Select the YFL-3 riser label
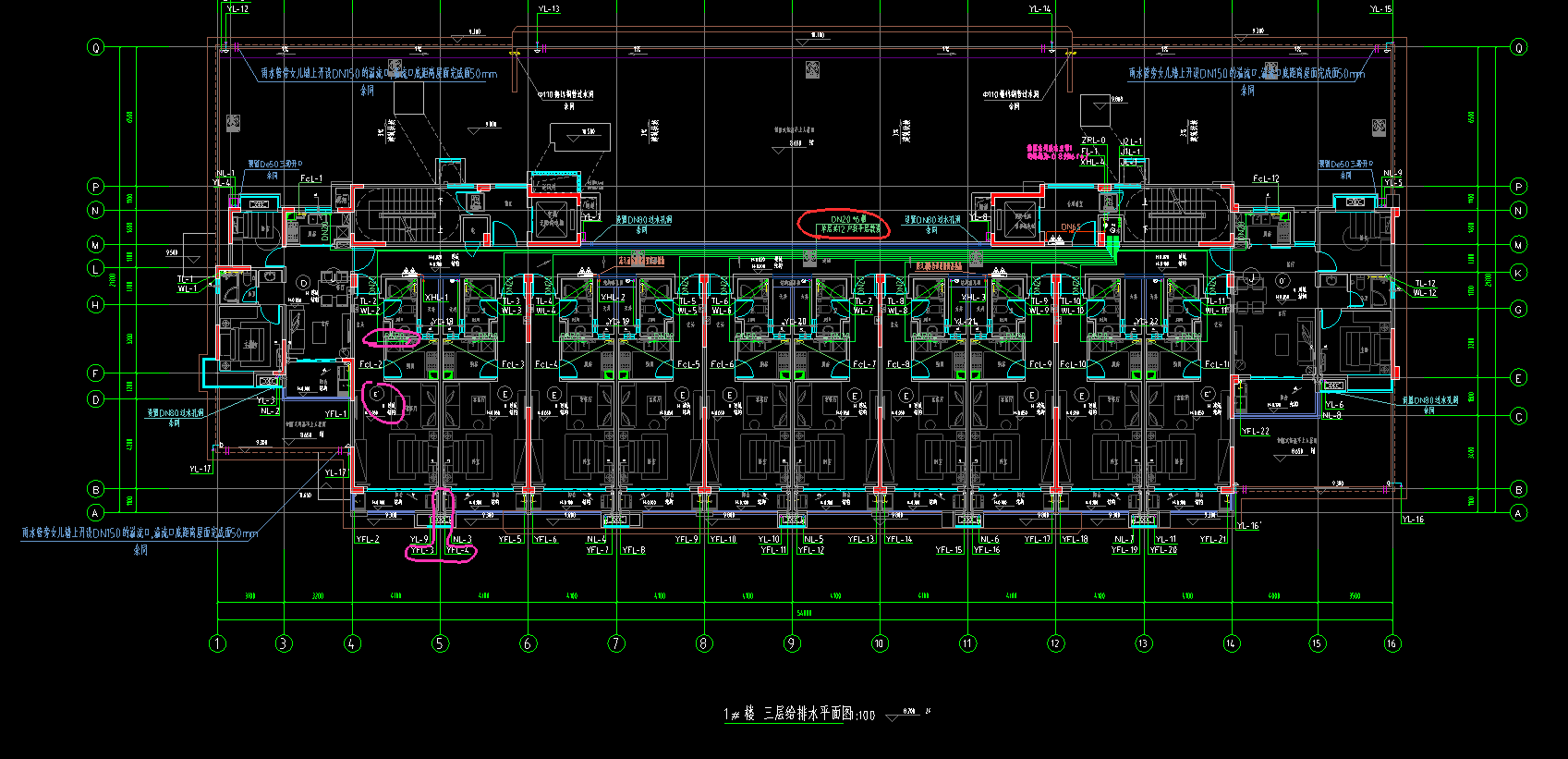1568x759 pixels. [422, 550]
